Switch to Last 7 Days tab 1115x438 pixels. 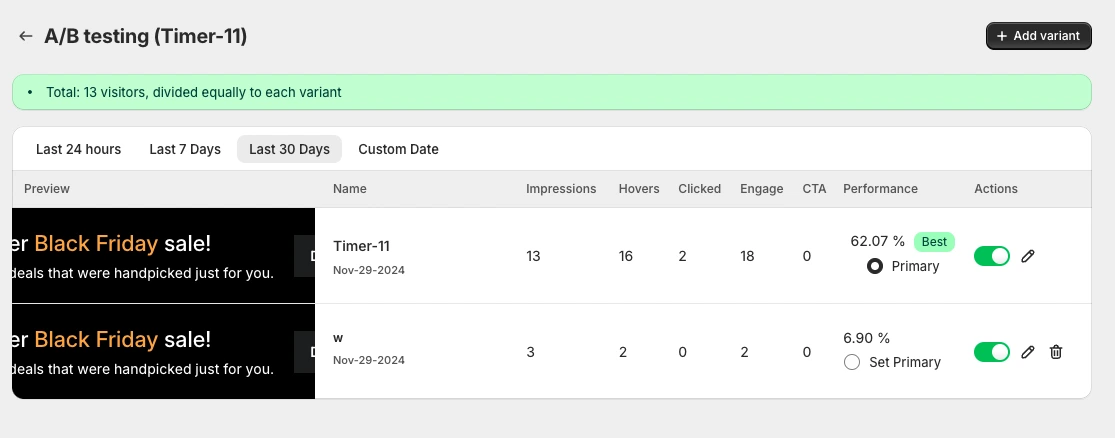click(185, 149)
